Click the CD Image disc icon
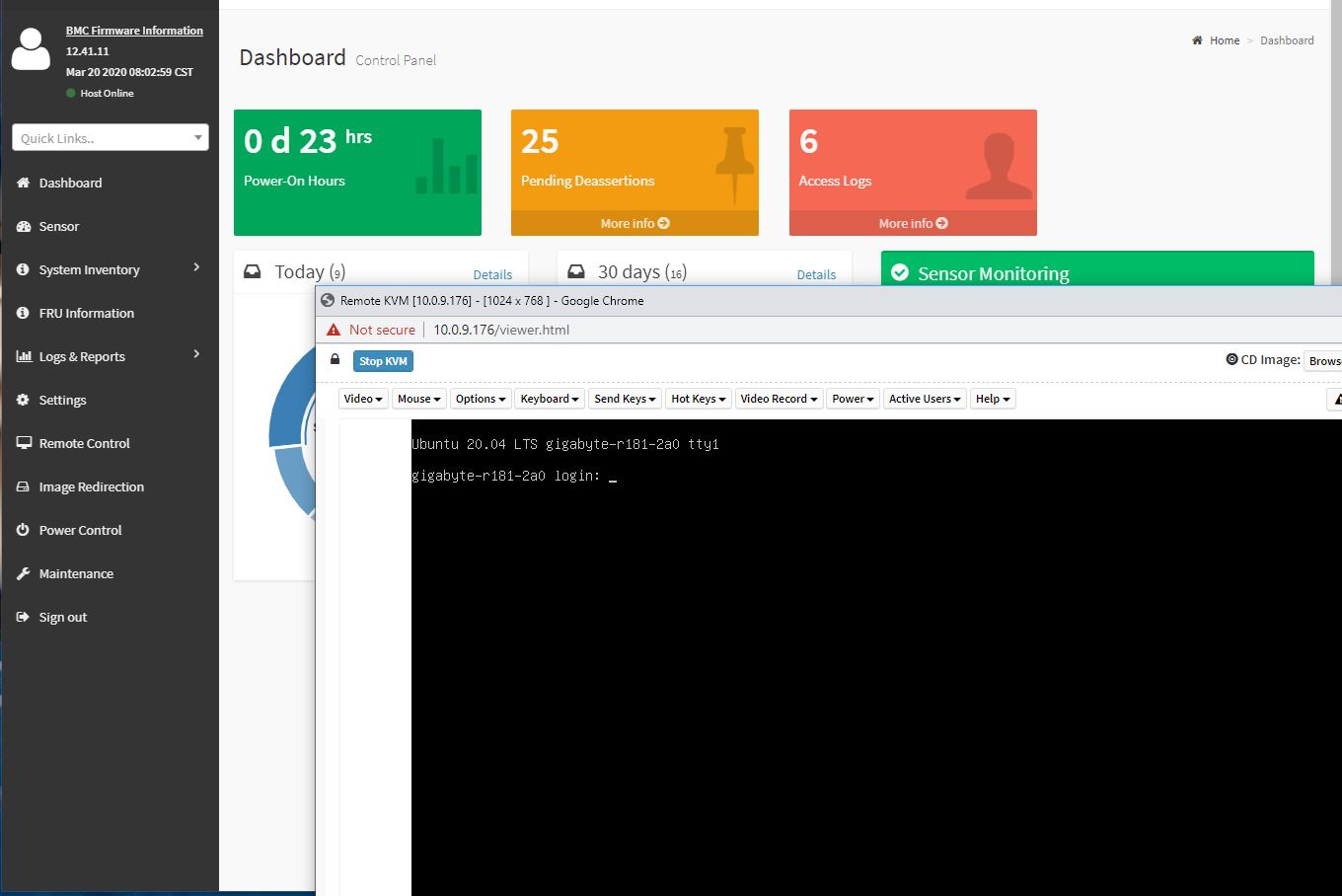Viewport: 1342px width, 896px height. pyautogui.click(x=1231, y=359)
